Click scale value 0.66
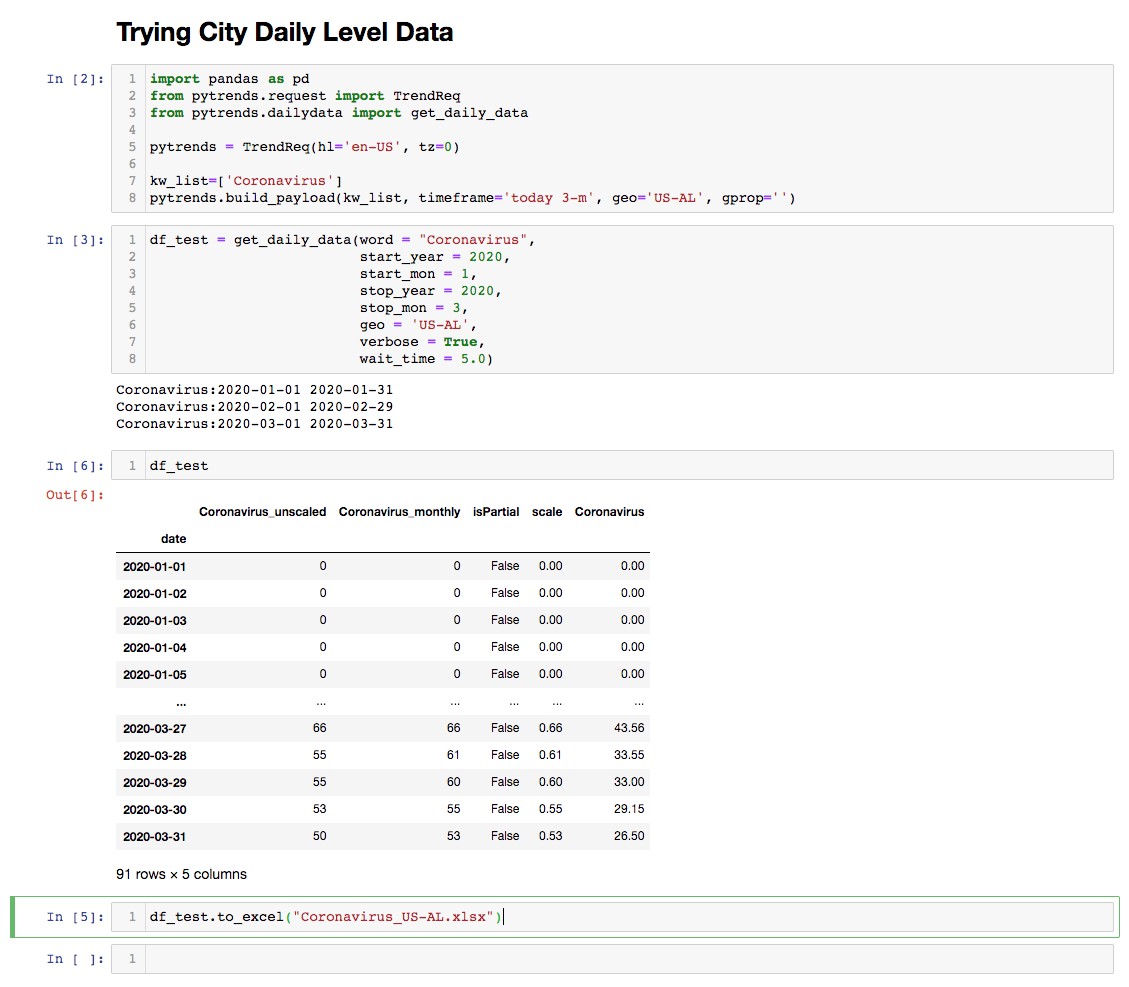 coord(550,728)
